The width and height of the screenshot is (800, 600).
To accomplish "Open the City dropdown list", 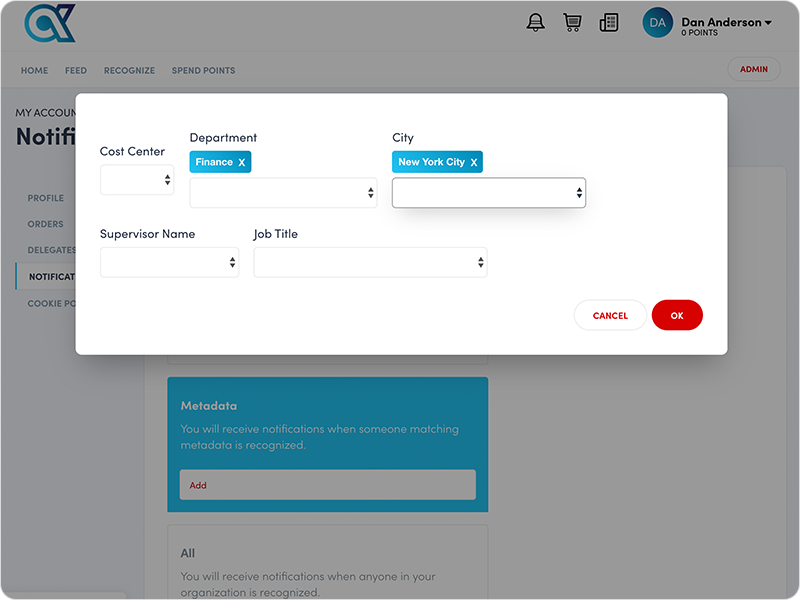I will [488, 193].
